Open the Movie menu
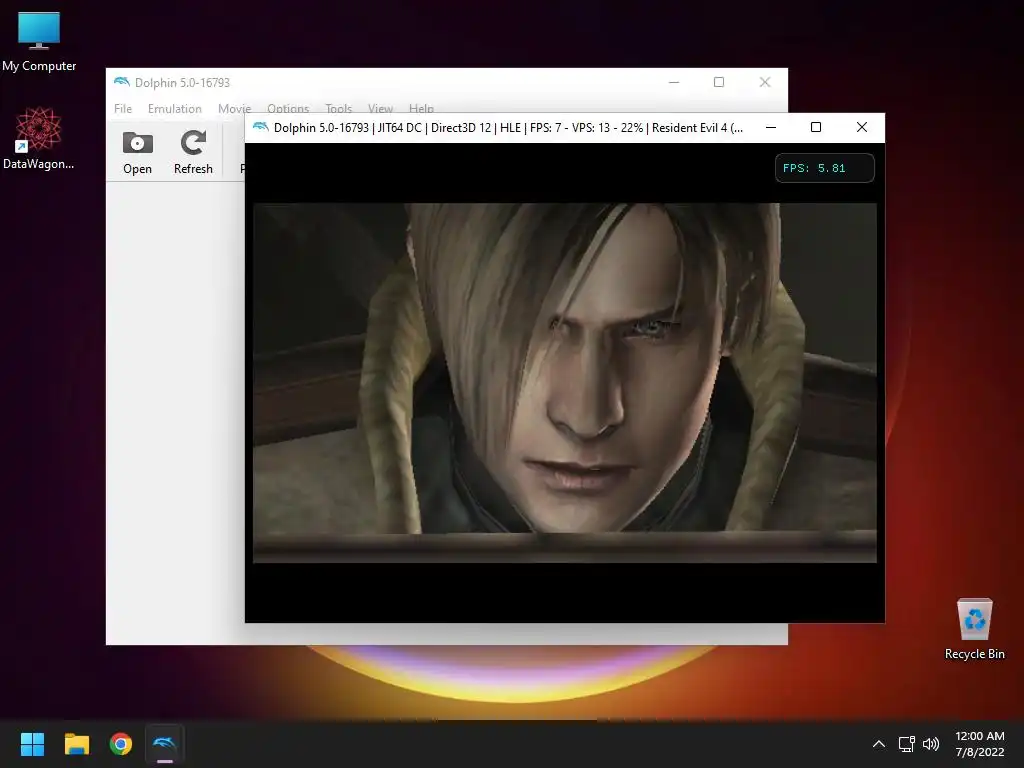The image size is (1024, 768). [234, 108]
